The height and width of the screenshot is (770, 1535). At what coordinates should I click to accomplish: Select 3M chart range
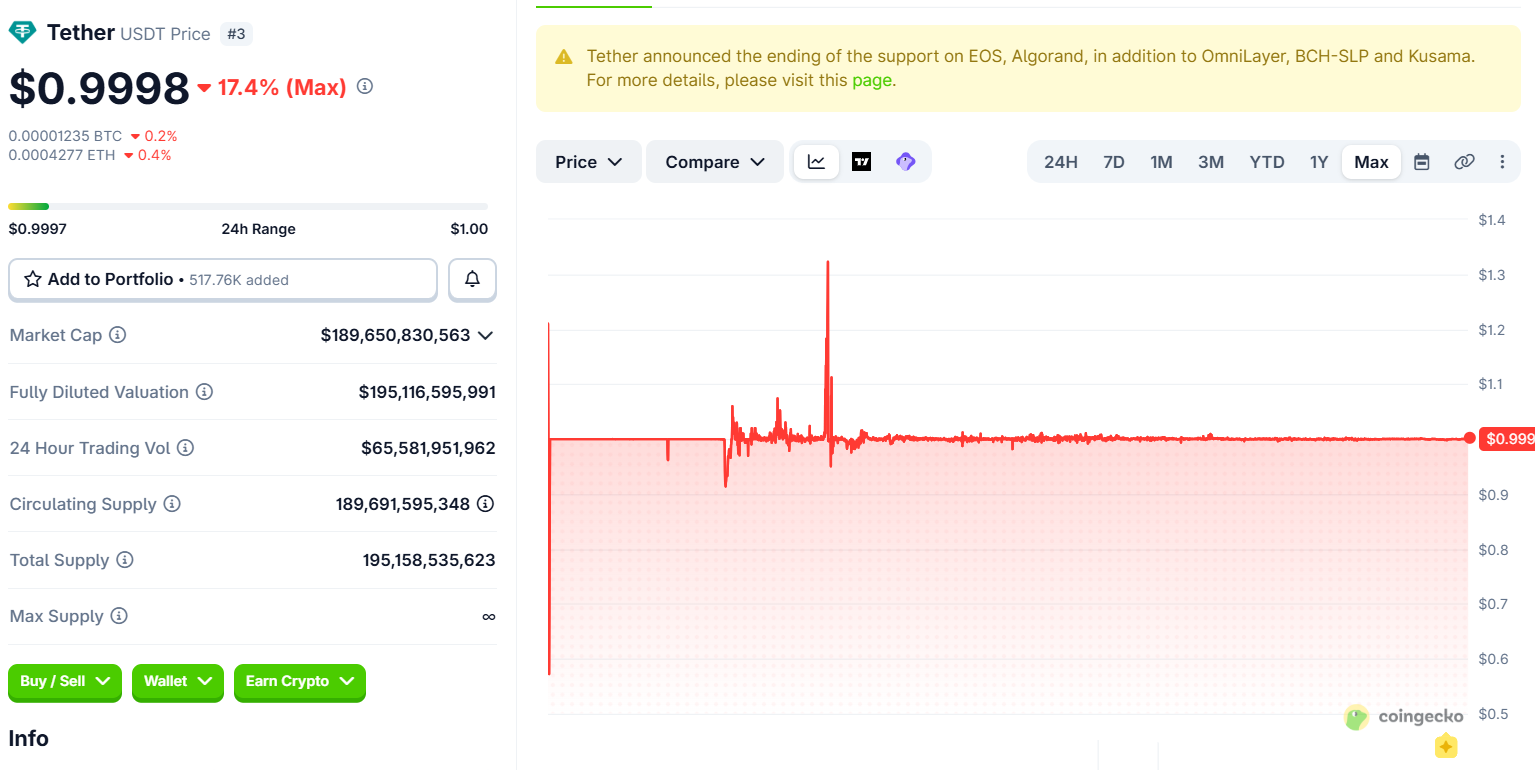pyautogui.click(x=1211, y=162)
